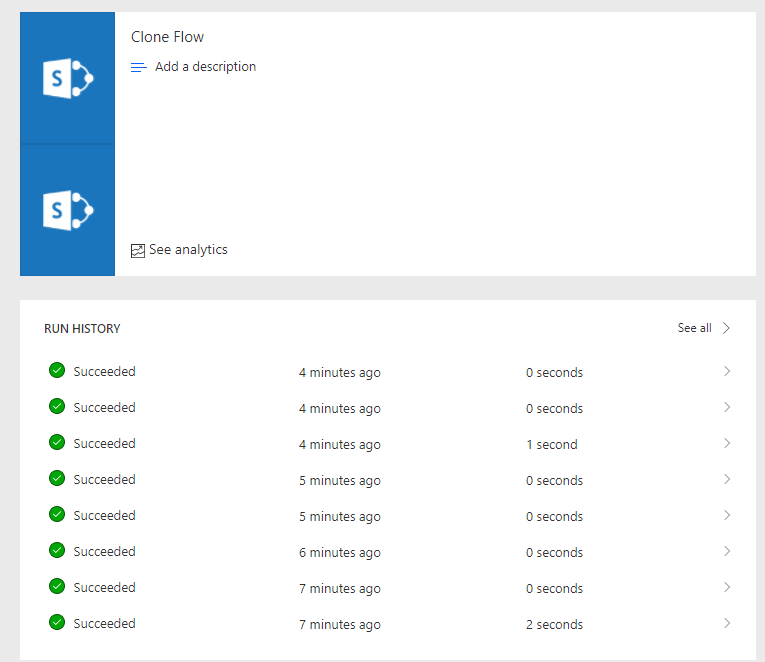Expand the 6 minutes ago run via chevron
This screenshot has height=662, width=765.
(x=727, y=551)
